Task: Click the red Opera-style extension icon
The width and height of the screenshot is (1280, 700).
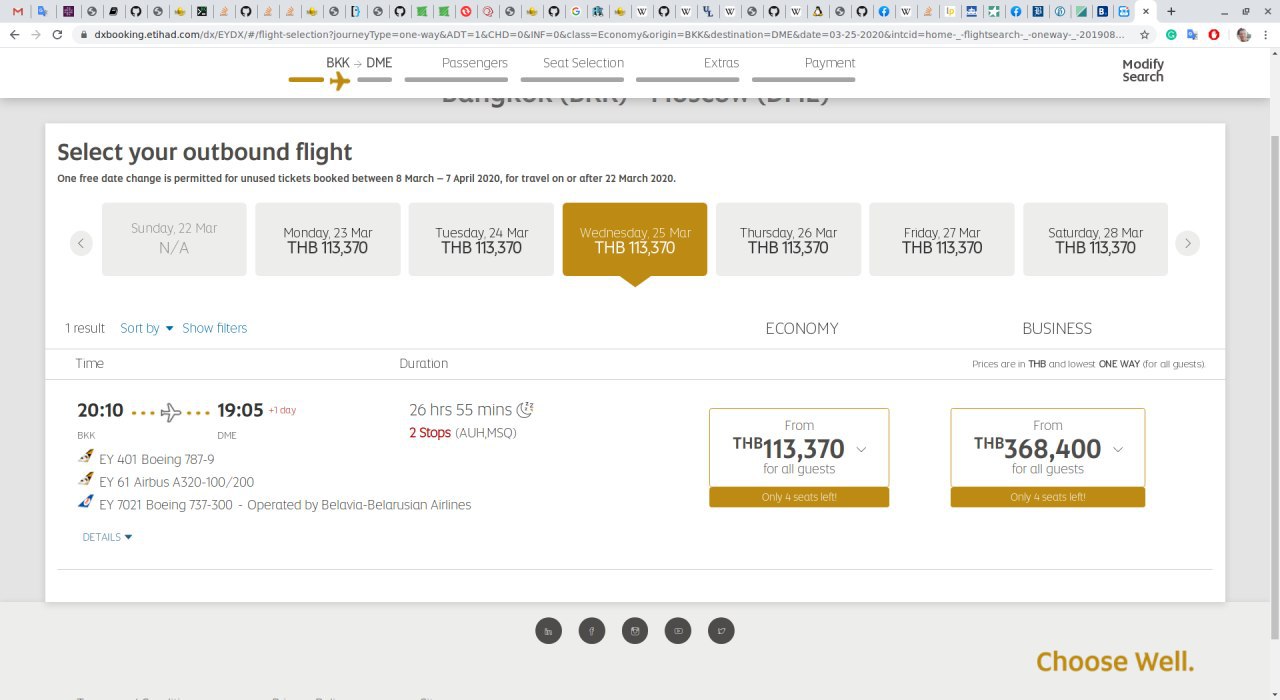Action: 1214,34
